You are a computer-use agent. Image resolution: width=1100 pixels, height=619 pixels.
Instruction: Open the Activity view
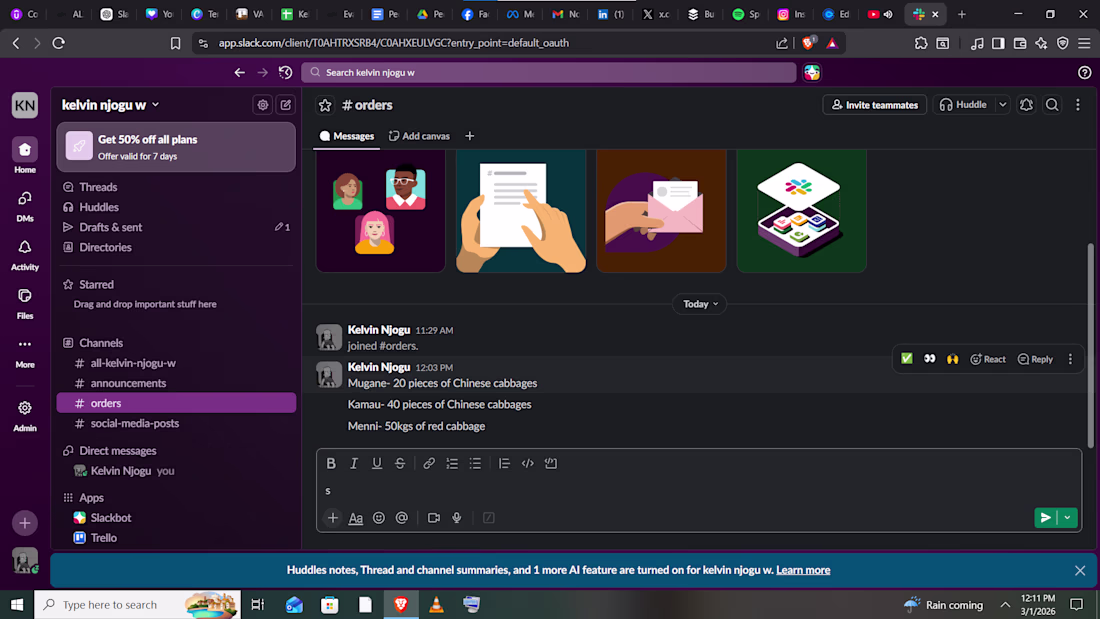(x=25, y=255)
